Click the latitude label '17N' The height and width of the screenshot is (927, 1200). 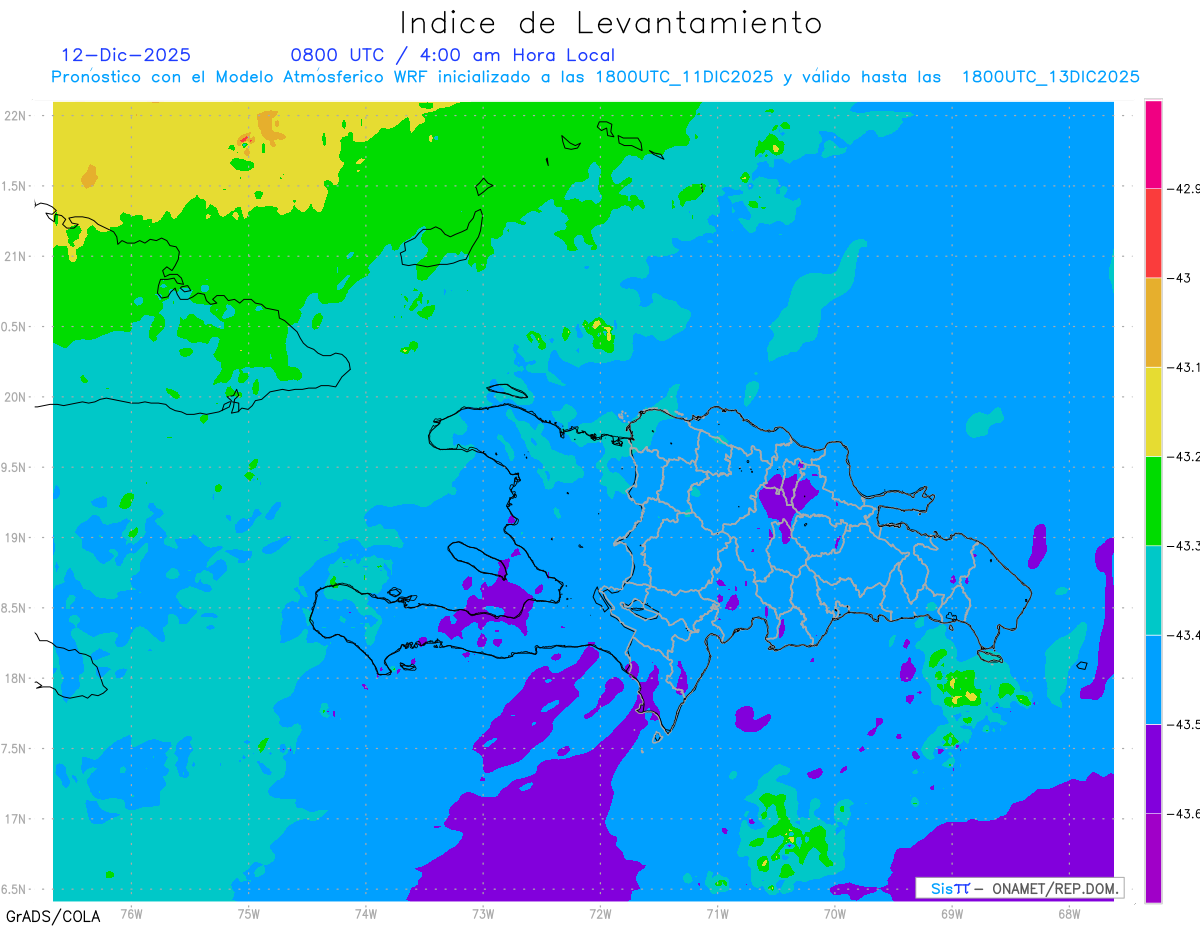(16, 819)
